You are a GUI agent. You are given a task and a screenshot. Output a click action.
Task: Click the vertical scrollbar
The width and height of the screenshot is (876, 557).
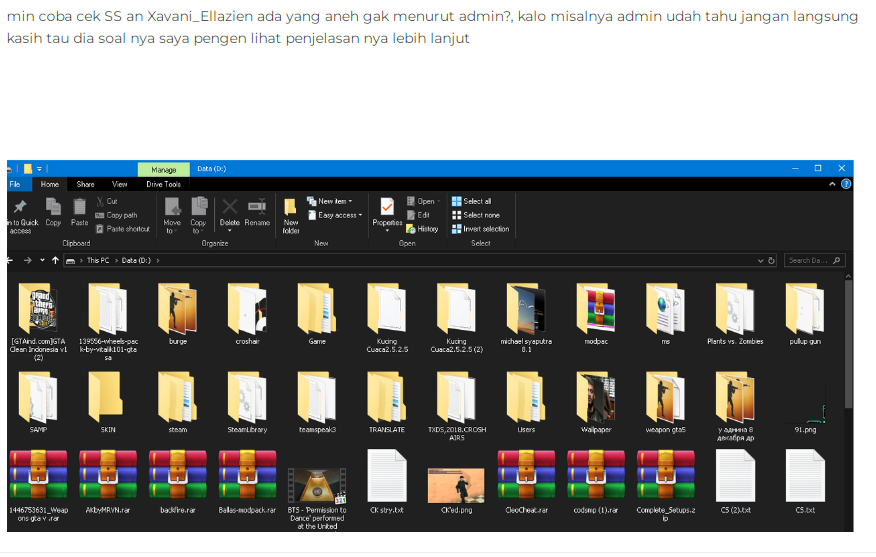coord(848,344)
